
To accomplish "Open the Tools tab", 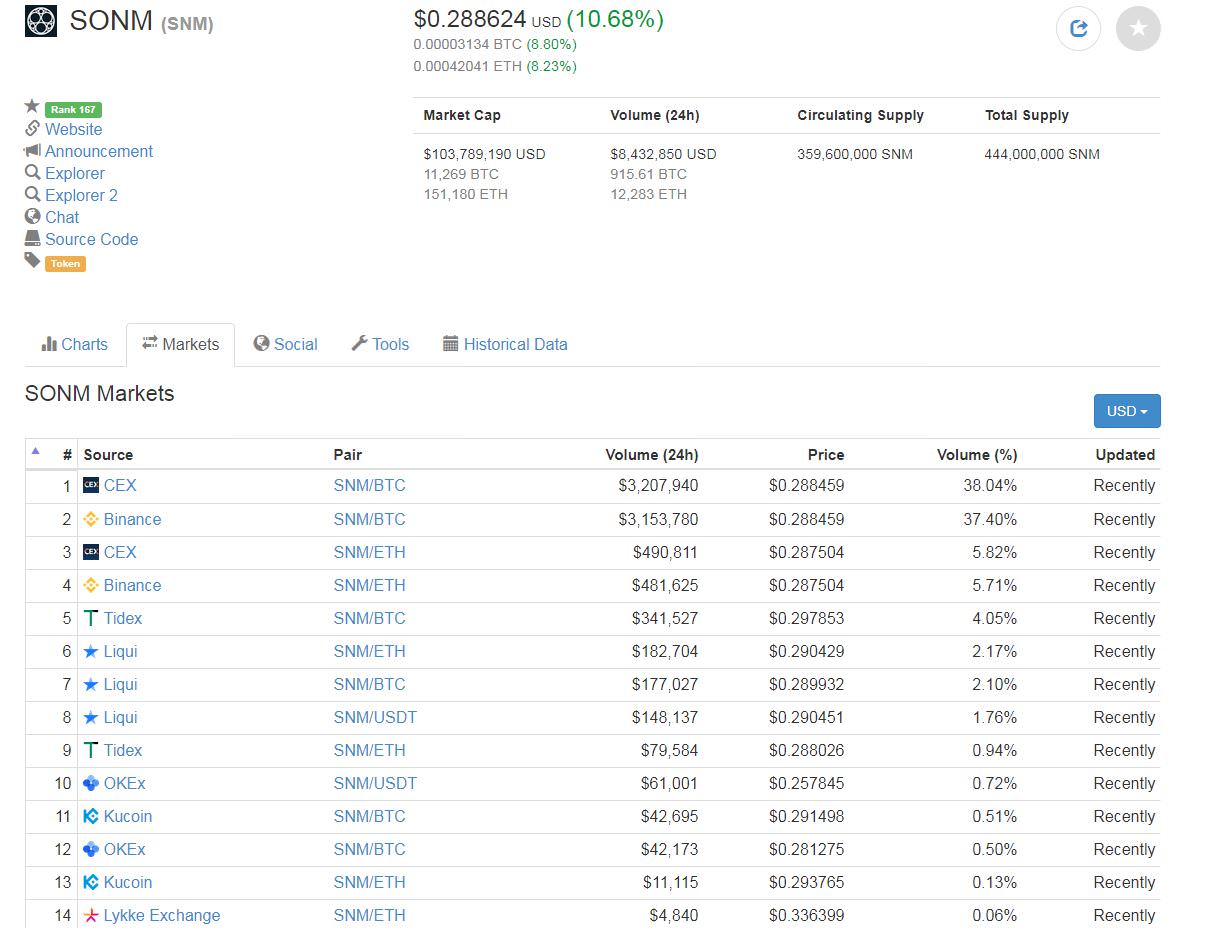I will tap(380, 344).
